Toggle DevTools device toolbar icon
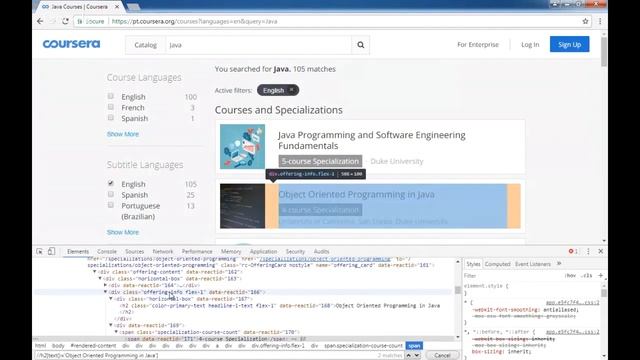Image resolution: width=640 pixels, height=360 pixels. pos(51,251)
